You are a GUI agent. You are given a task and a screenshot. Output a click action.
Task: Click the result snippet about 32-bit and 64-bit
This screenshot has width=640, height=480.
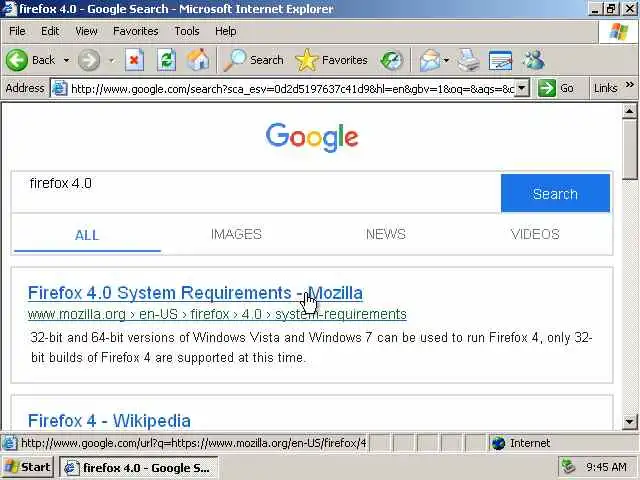click(x=311, y=347)
